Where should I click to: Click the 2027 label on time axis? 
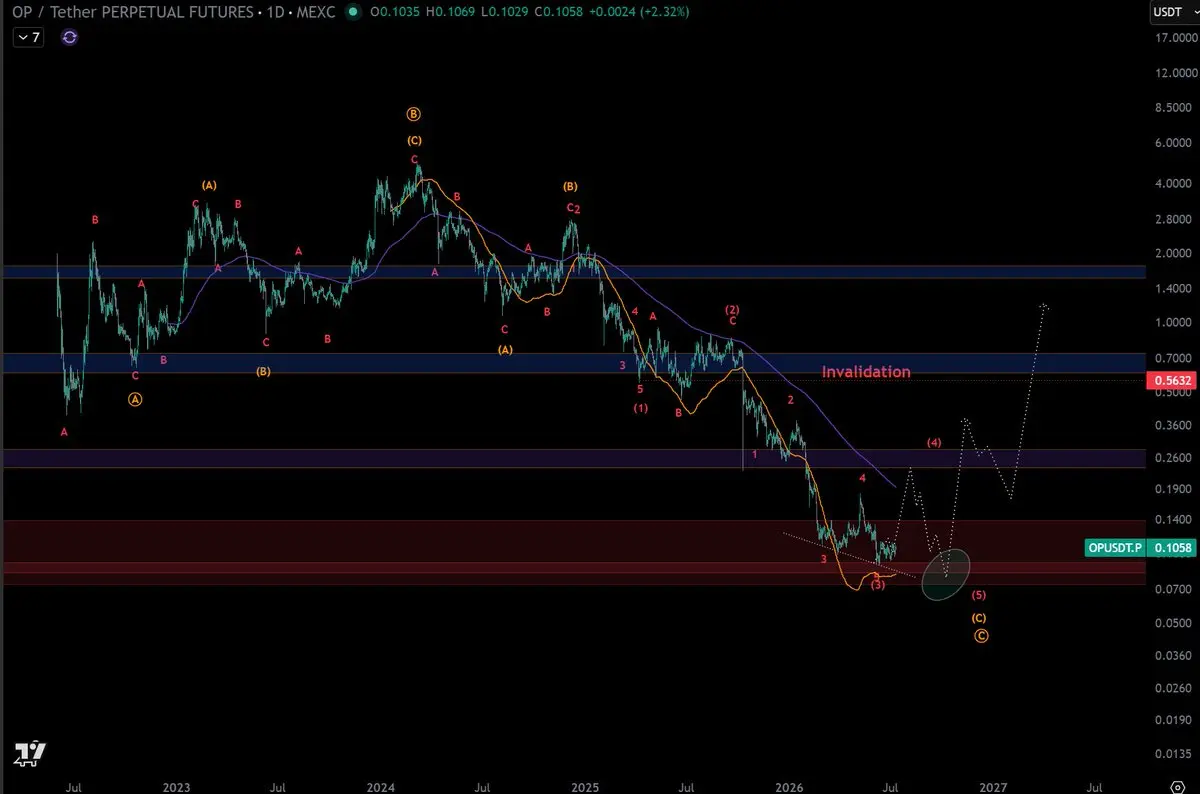click(992, 786)
